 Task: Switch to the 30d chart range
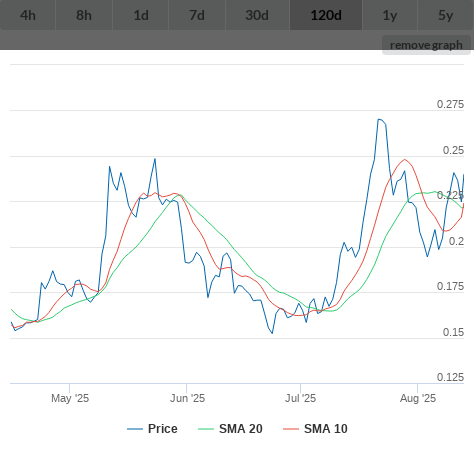pyautogui.click(x=257, y=15)
